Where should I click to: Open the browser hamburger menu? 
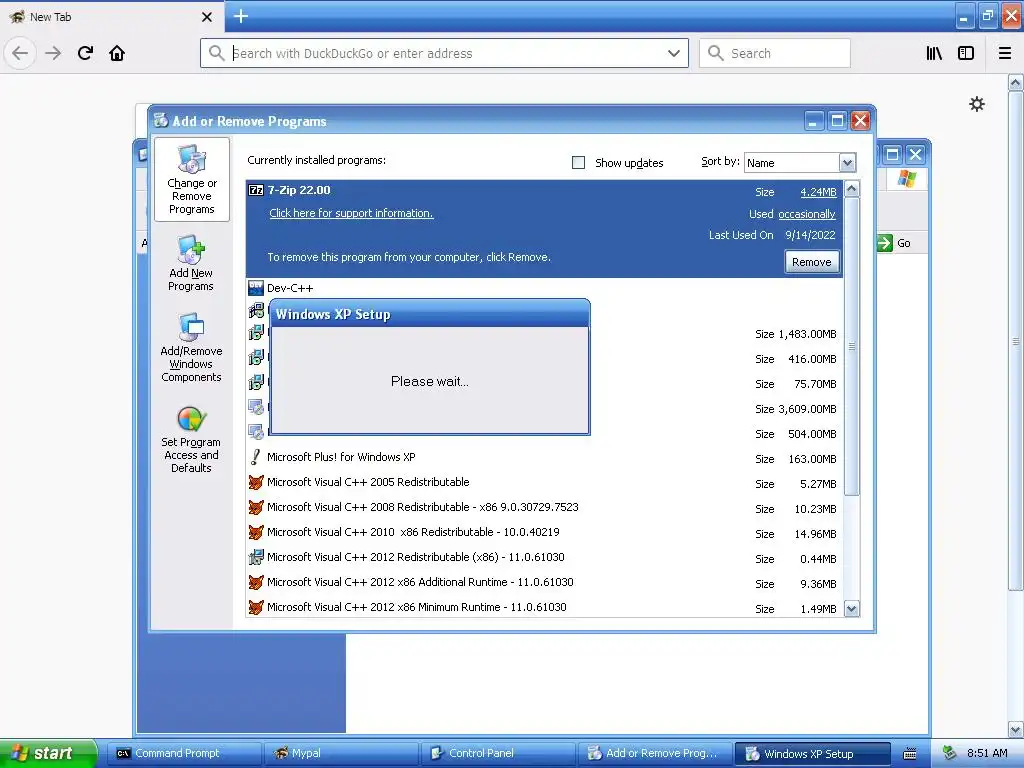[1005, 53]
